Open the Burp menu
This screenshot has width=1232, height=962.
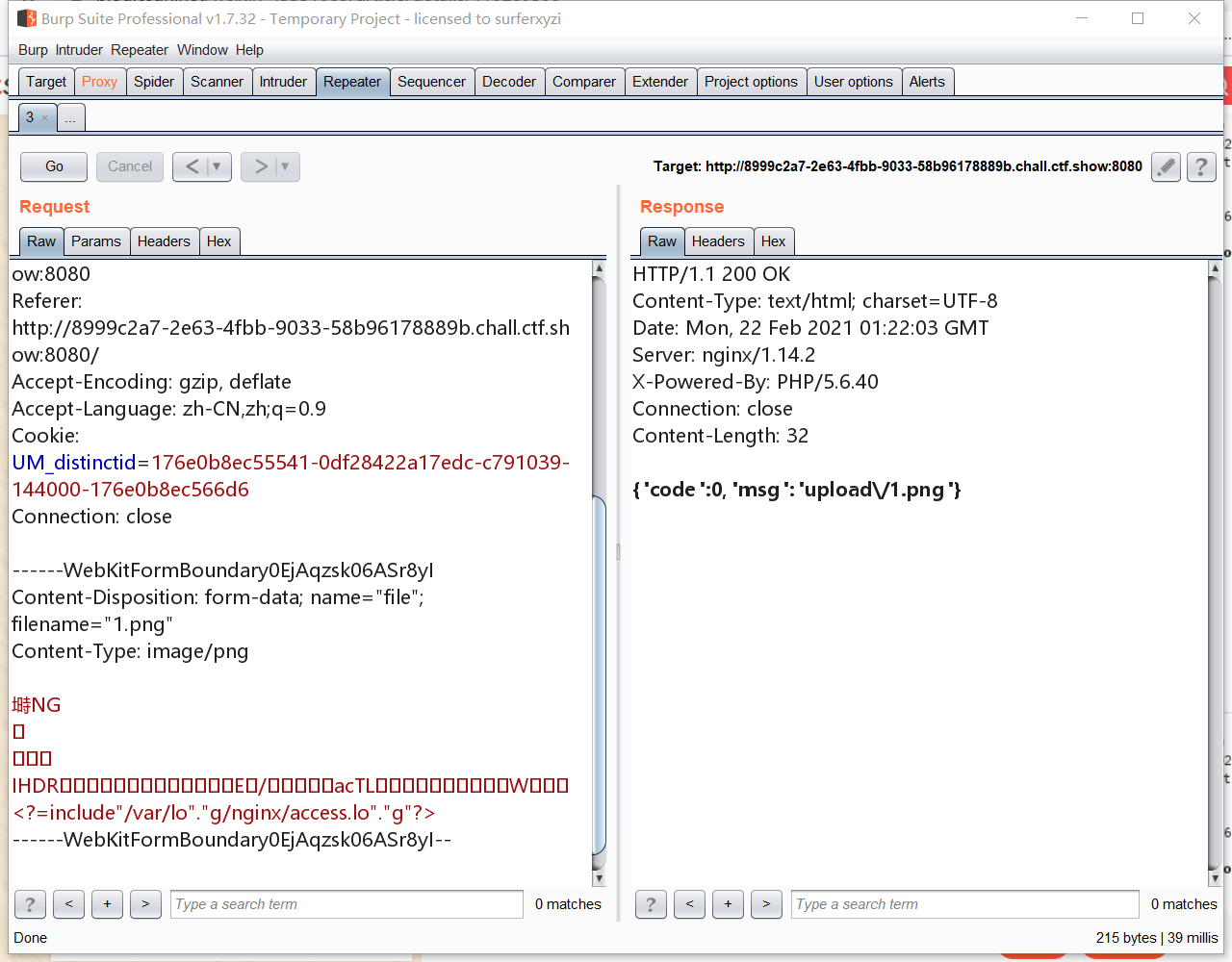click(x=33, y=50)
